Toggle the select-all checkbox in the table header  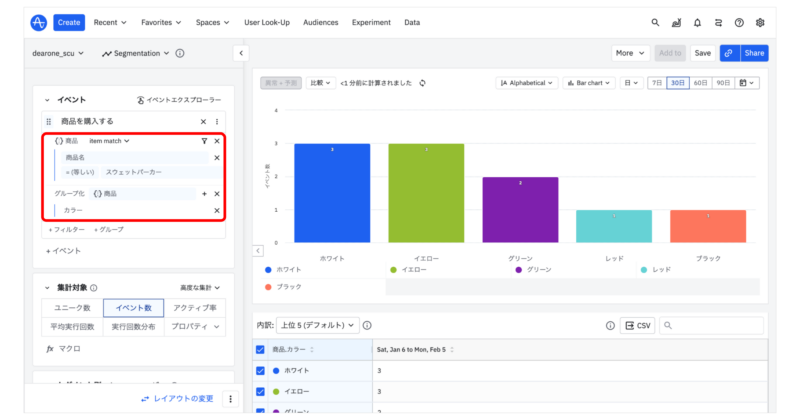pyautogui.click(x=262, y=349)
